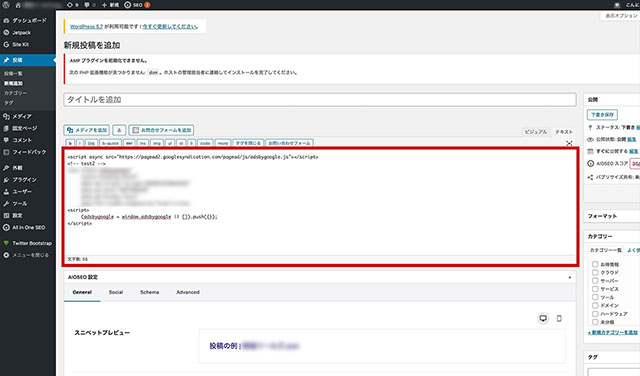This screenshot has height=376, width=640.
Task: Select the AIOSEO Schema tab
Action: coord(149,292)
